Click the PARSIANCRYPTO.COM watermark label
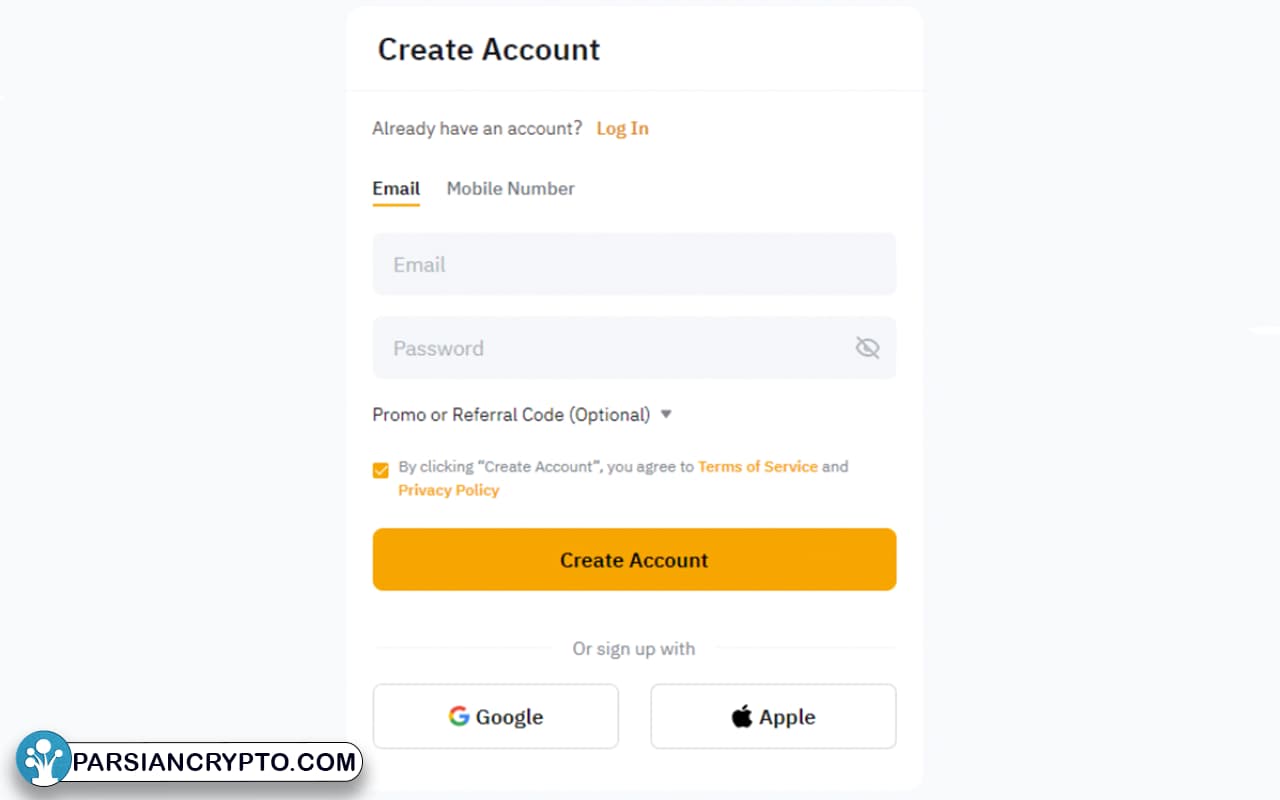The width and height of the screenshot is (1280, 800). (x=215, y=762)
